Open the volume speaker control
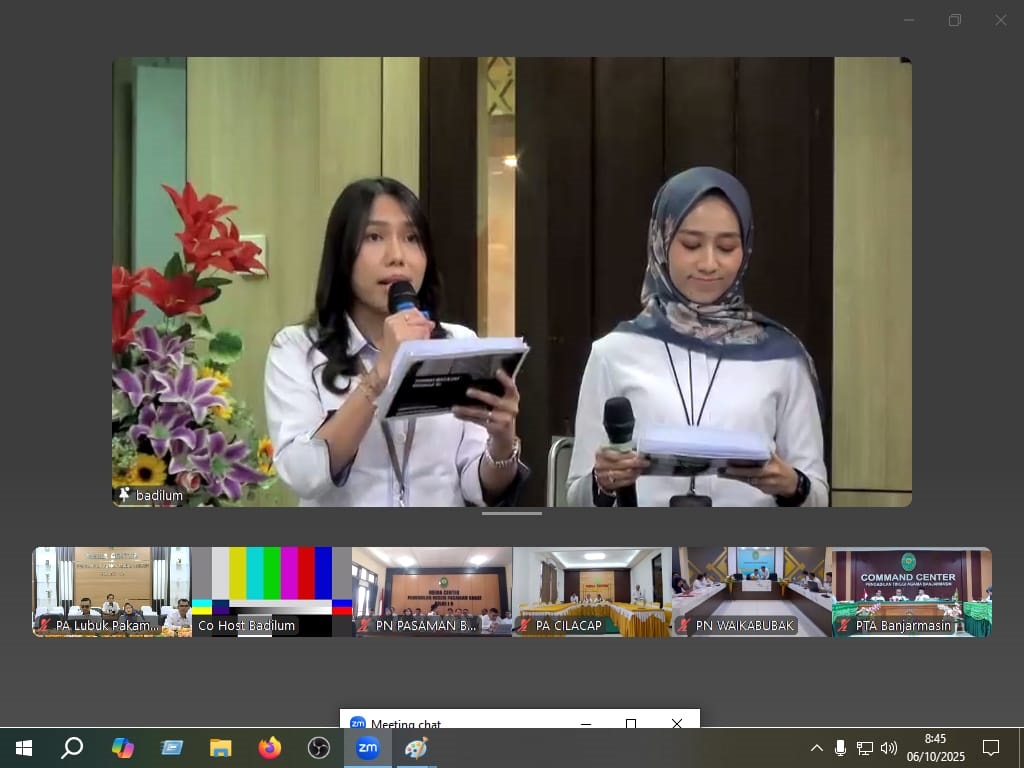The width and height of the screenshot is (1024, 768). tap(888, 747)
